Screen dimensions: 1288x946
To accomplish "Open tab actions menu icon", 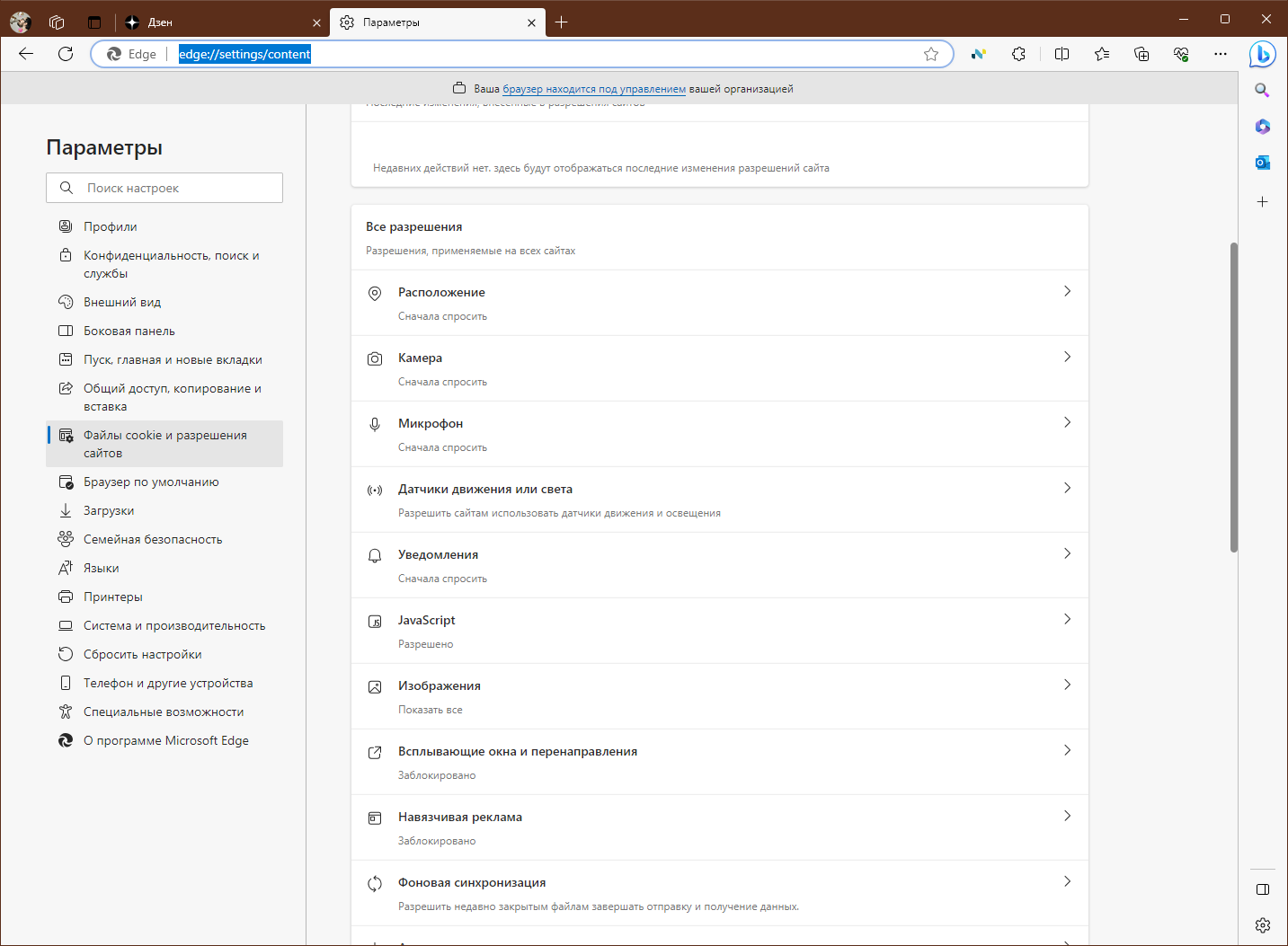I will (x=94, y=22).
